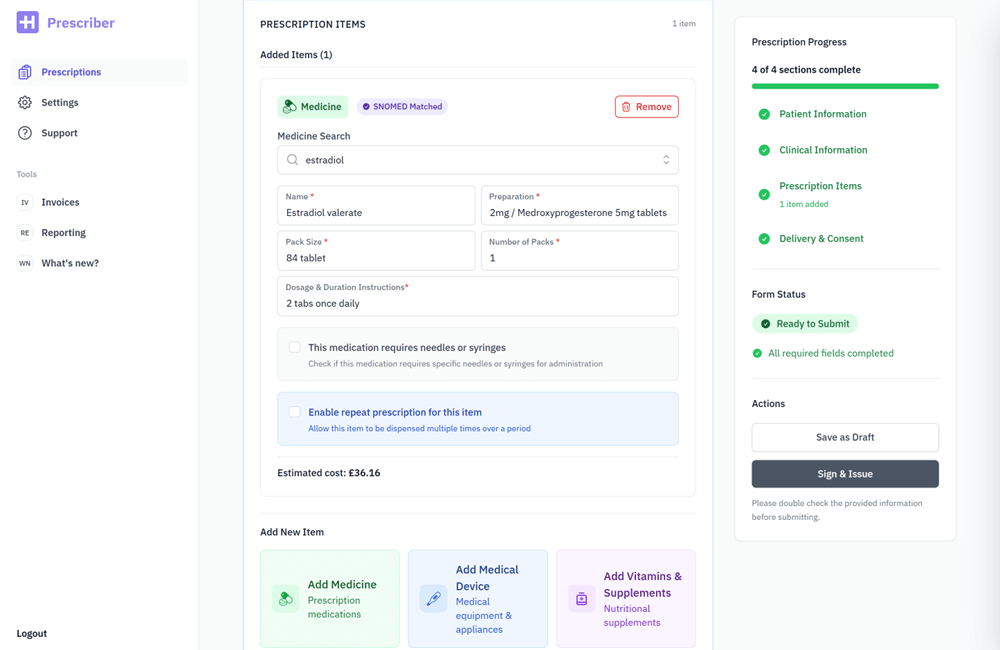Open Settings via the gear icon

click(25, 102)
